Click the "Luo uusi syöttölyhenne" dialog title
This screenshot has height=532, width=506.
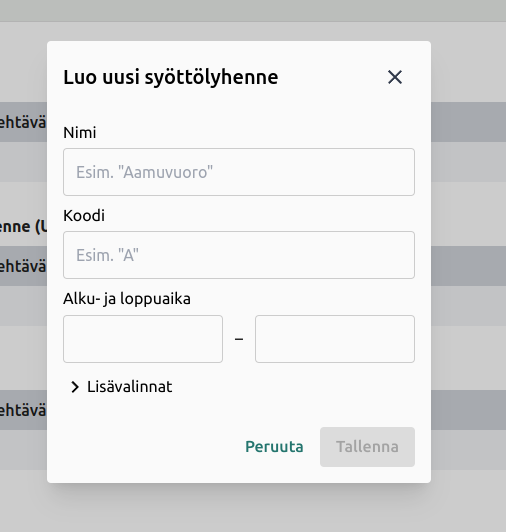coord(171,77)
